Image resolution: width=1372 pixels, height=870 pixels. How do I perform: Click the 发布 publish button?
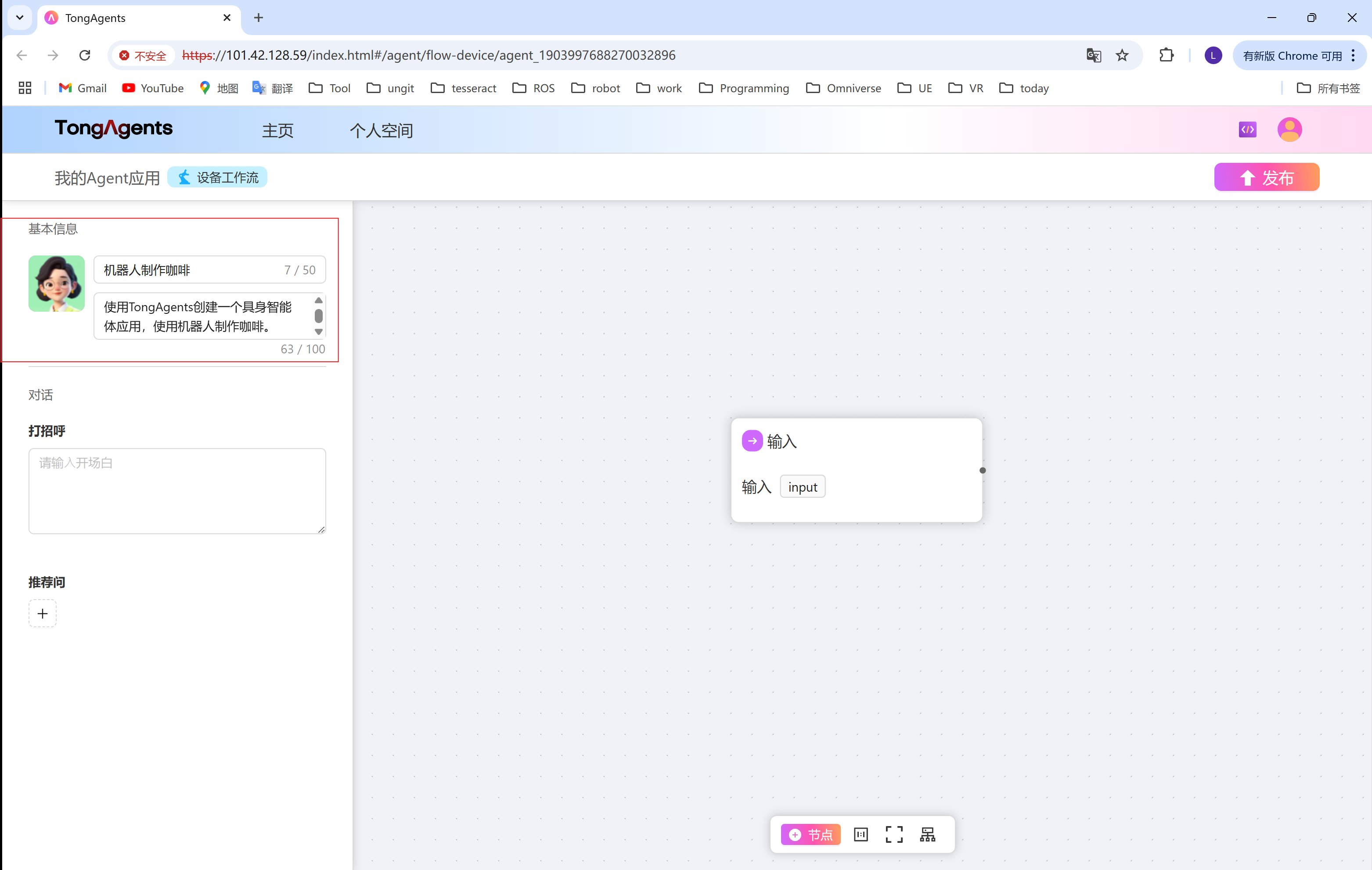coord(1266,177)
